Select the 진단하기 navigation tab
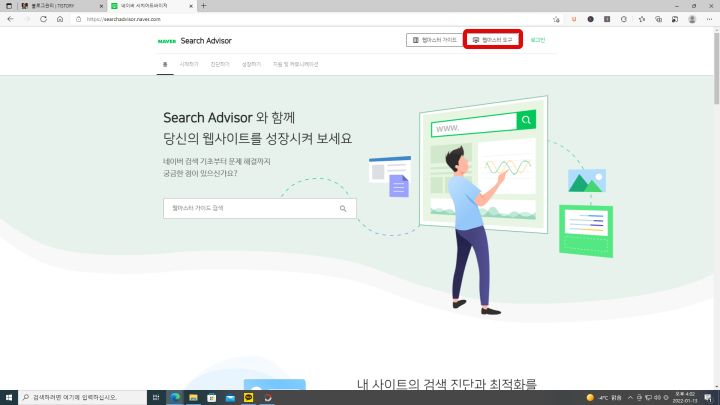 (220, 64)
